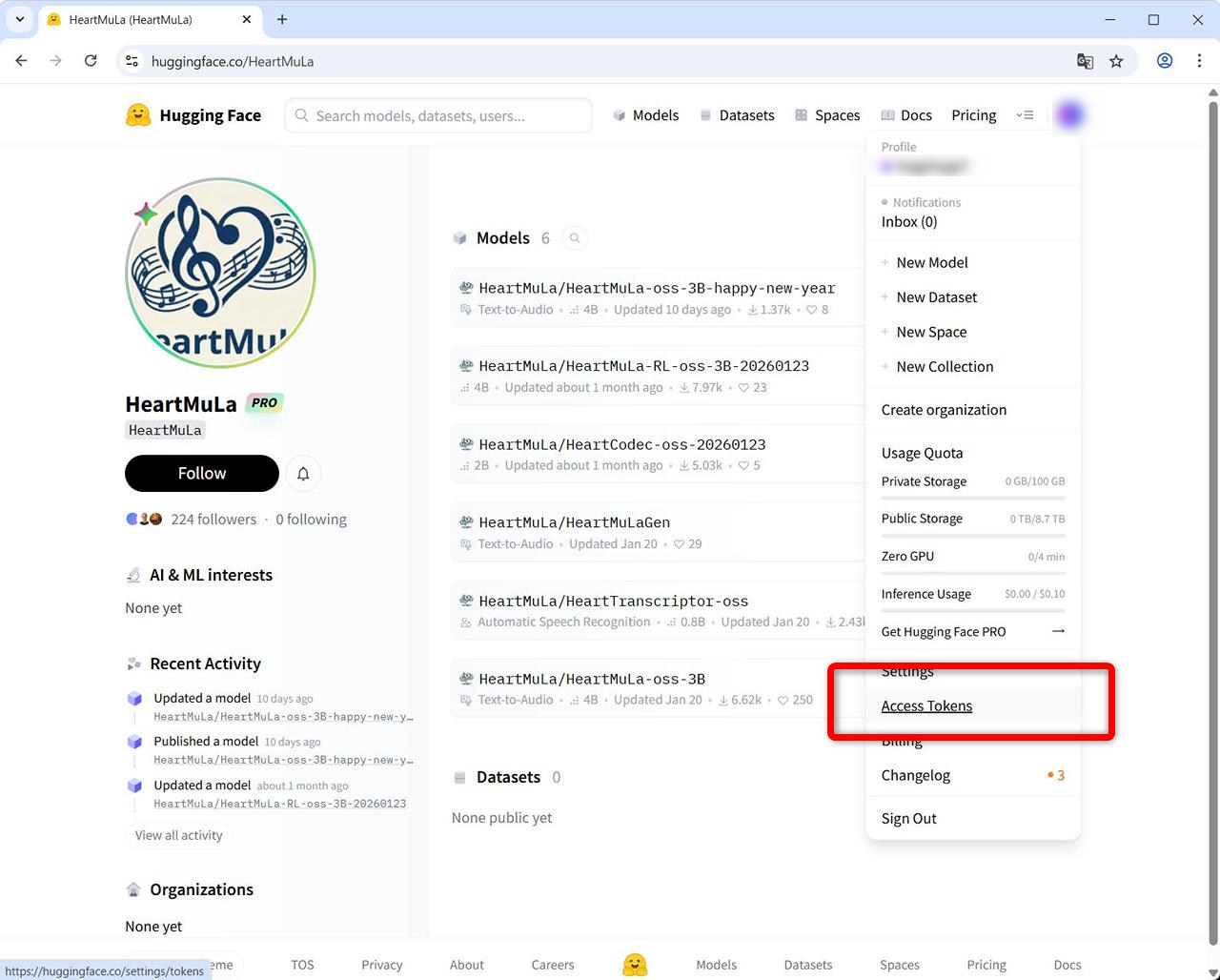Click the HeartMuLa profile picture
This screenshot has height=980, width=1220.
[x=220, y=274]
